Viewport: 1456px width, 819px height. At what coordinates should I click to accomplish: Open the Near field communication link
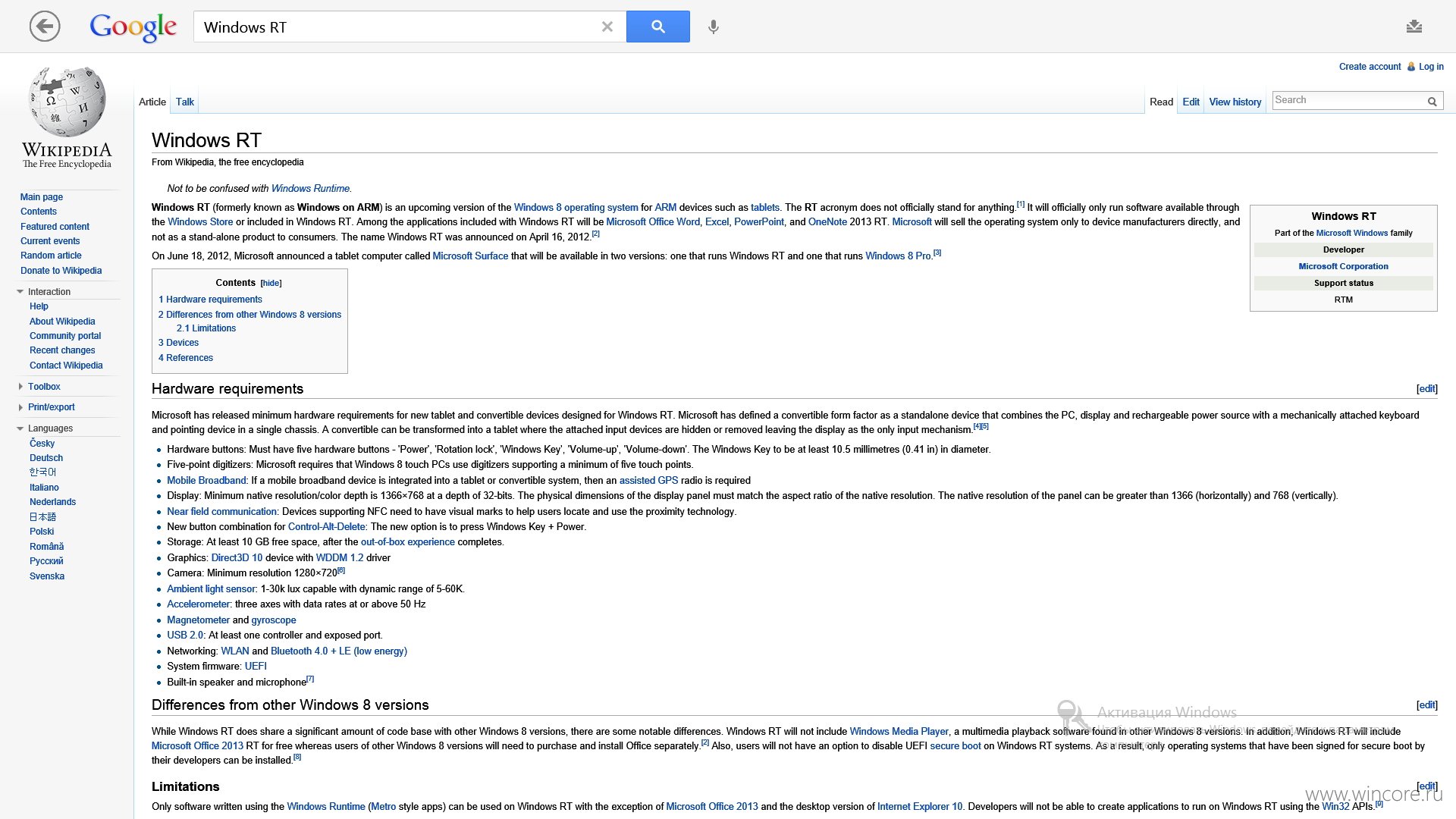(222, 512)
